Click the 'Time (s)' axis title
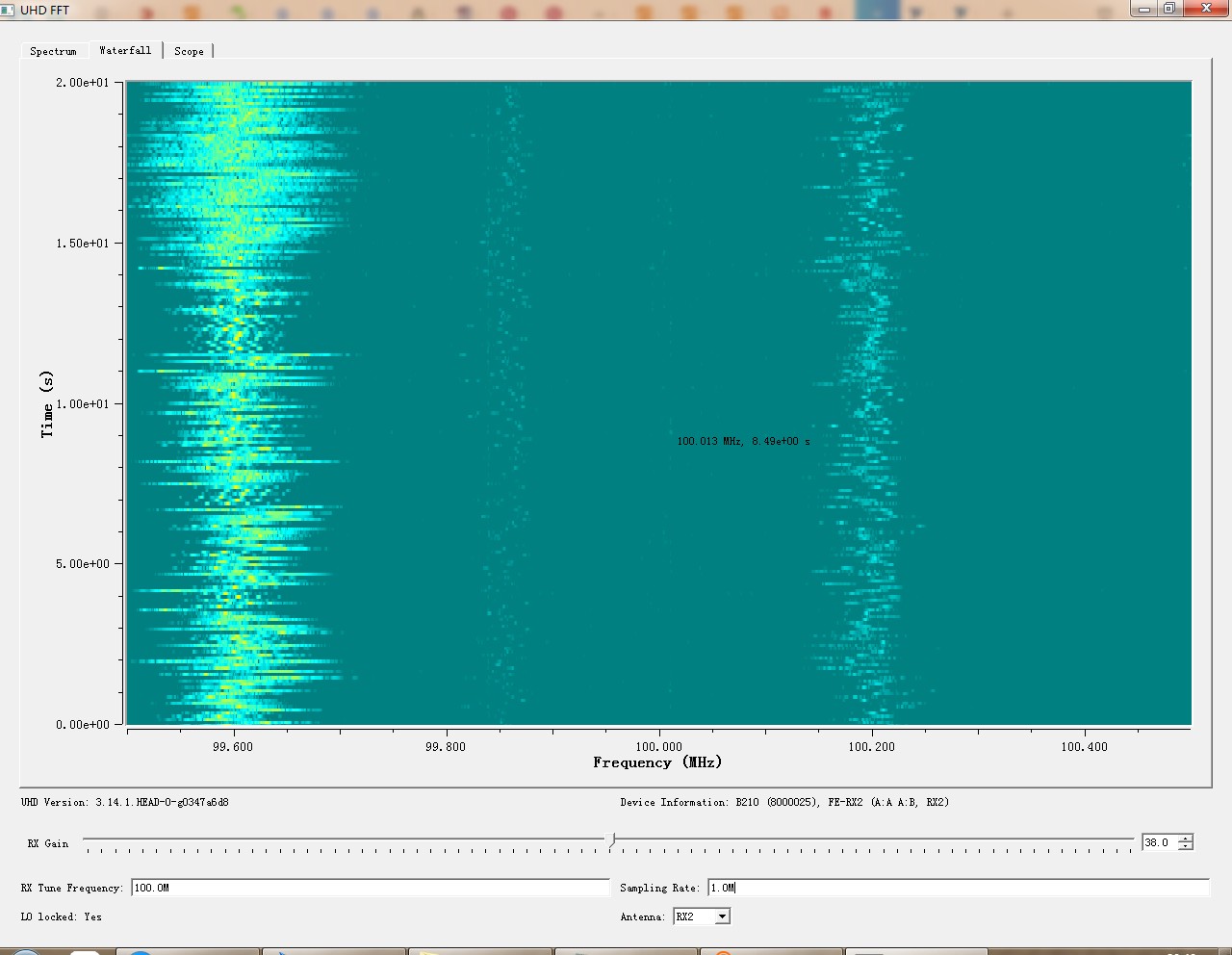The height and width of the screenshot is (955, 1232). point(47,404)
